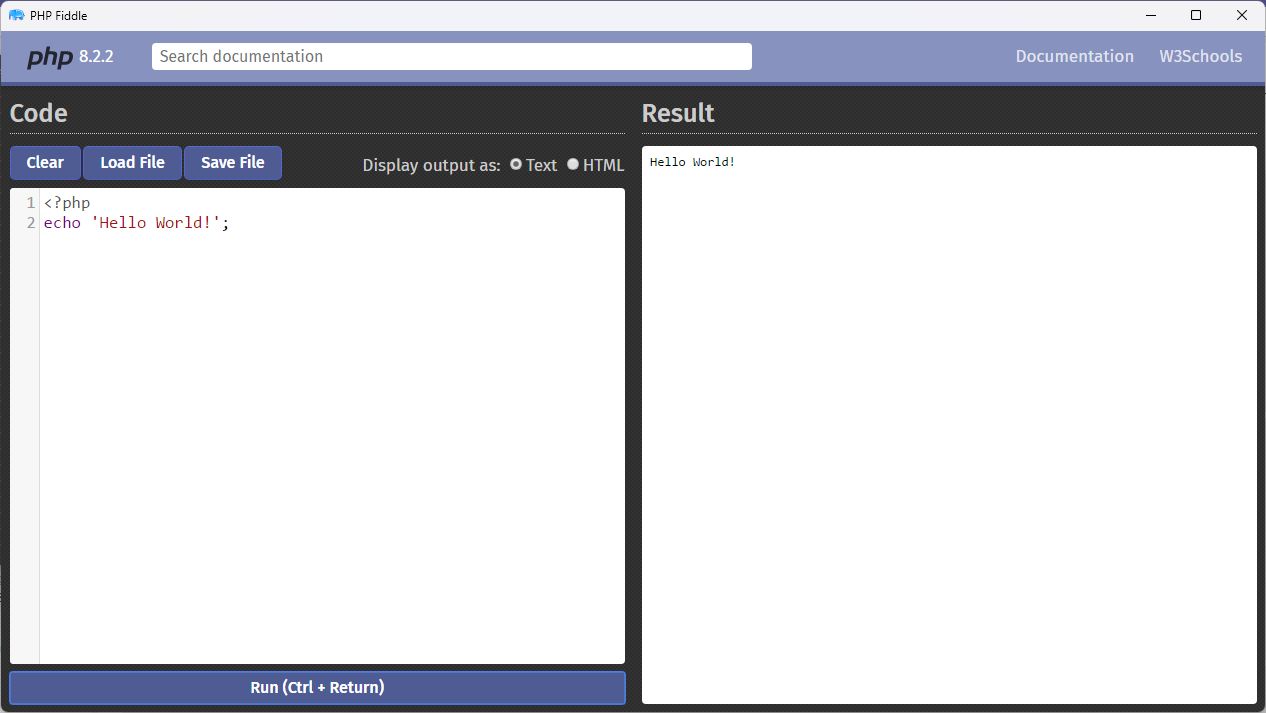Click the Display output as label
1266x713 pixels.
(431, 165)
